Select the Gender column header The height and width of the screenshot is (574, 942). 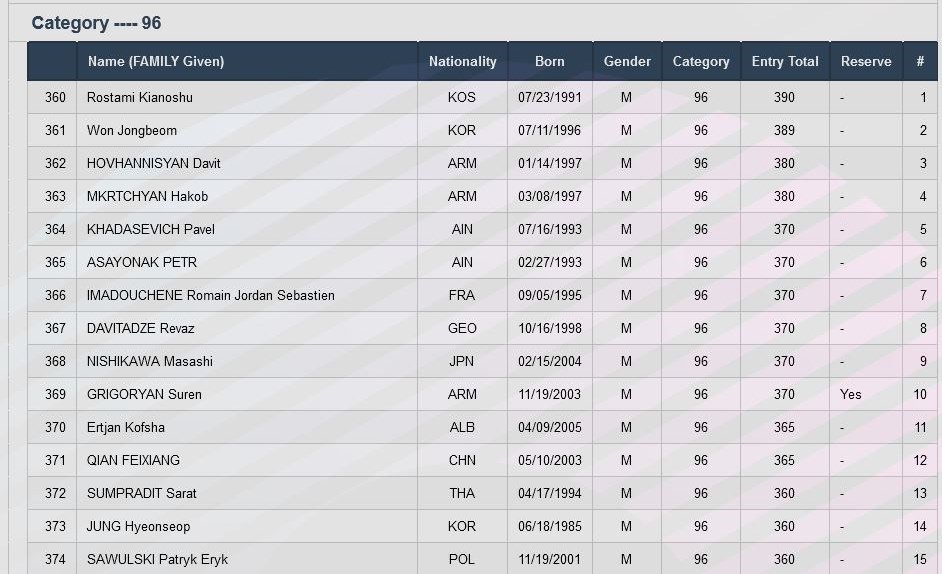pos(627,61)
